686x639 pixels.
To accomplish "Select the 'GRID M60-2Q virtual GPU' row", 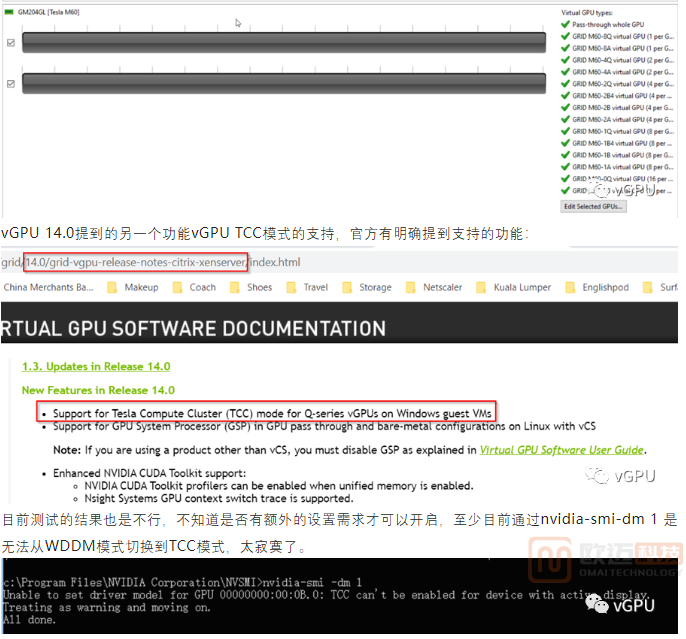I will coord(618,84).
